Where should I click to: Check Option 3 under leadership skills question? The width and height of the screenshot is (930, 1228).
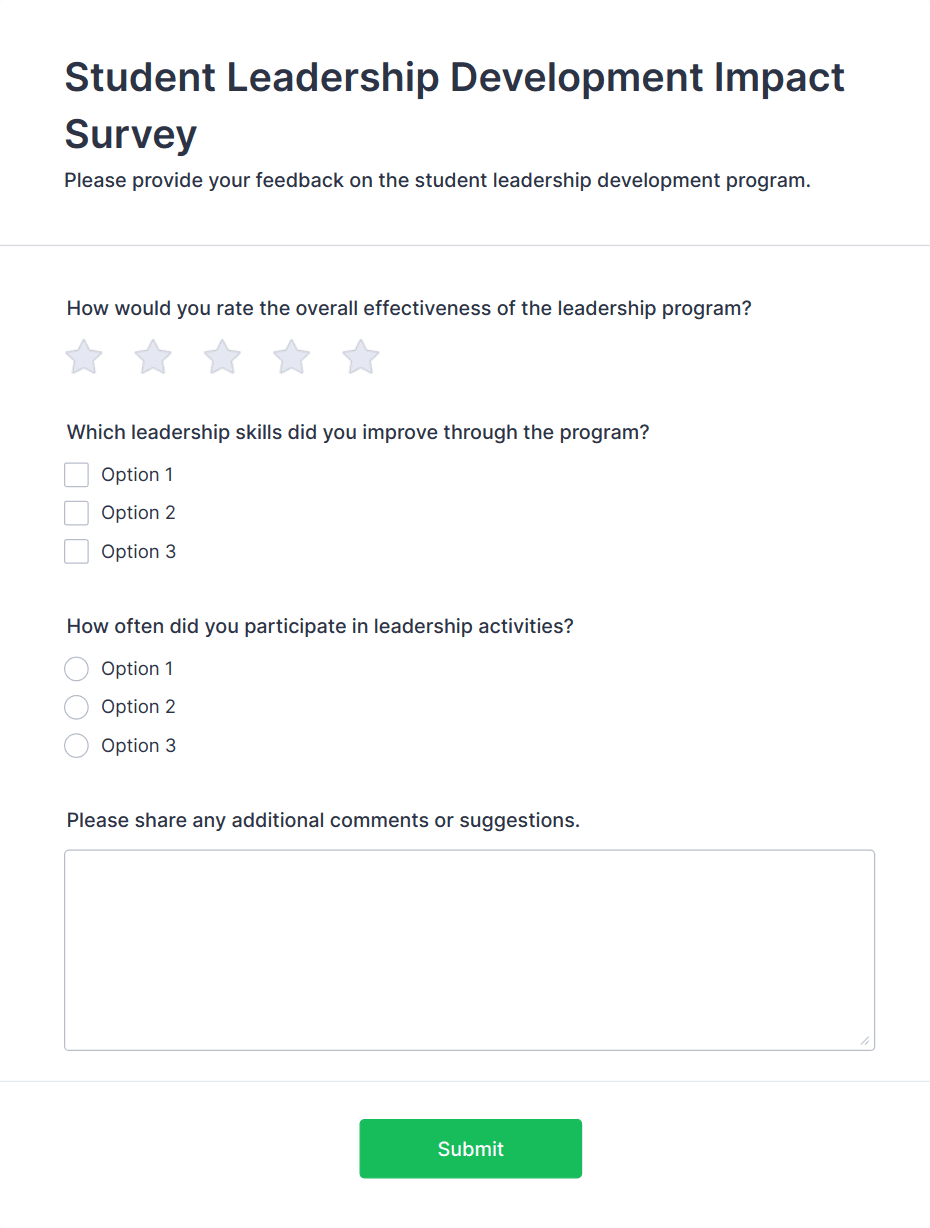pyautogui.click(x=76, y=551)
